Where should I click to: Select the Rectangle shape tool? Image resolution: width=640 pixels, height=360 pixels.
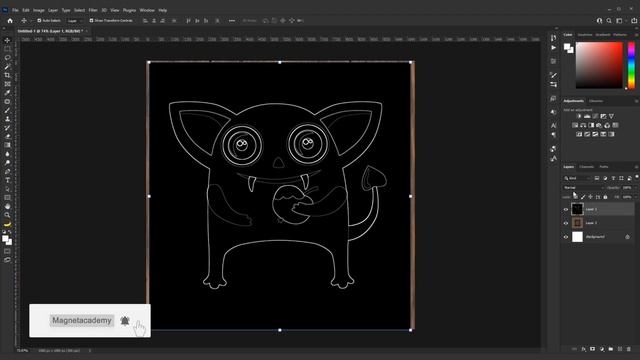pyautogui.click(x=7, y=198)
